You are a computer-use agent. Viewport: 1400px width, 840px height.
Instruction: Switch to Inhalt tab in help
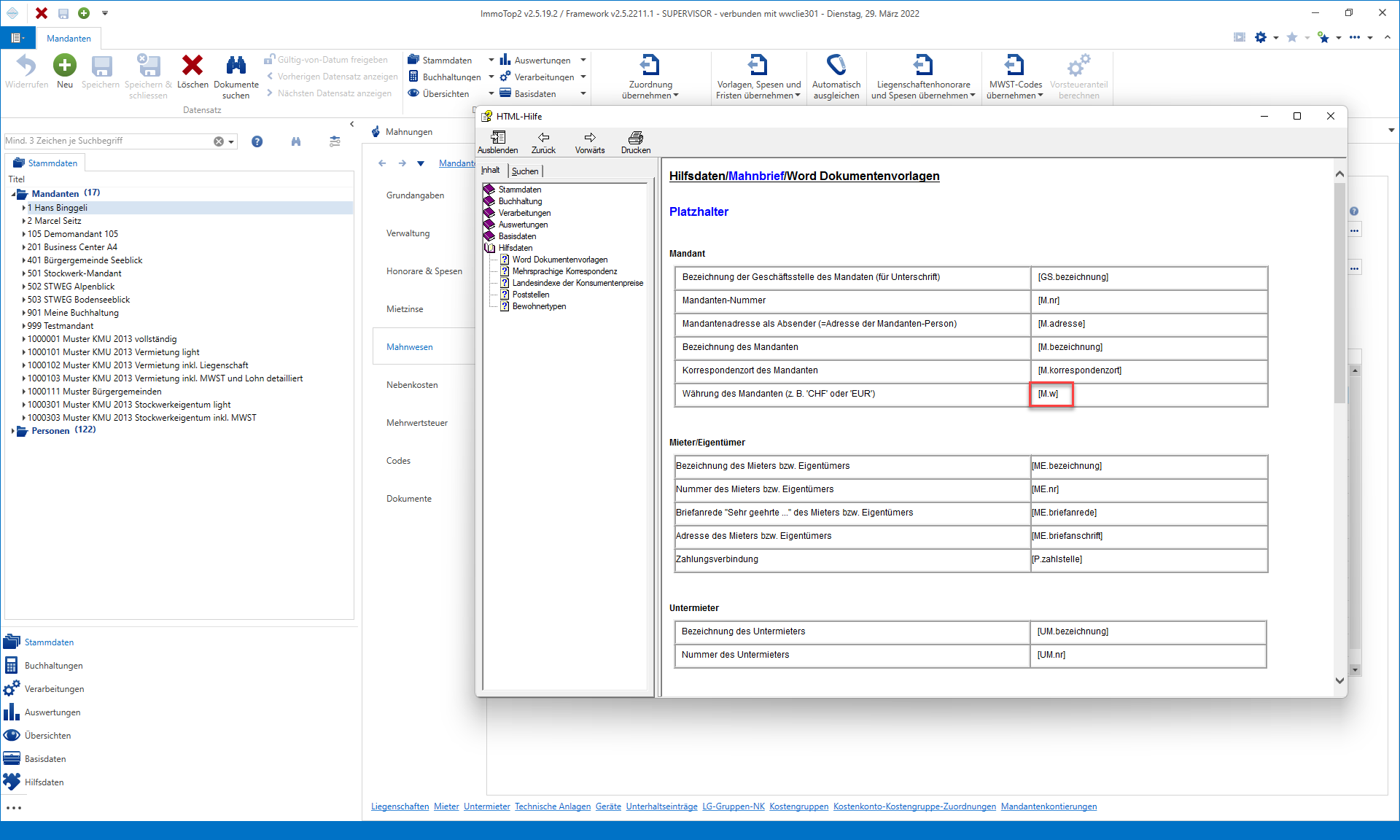click(491, 171)
